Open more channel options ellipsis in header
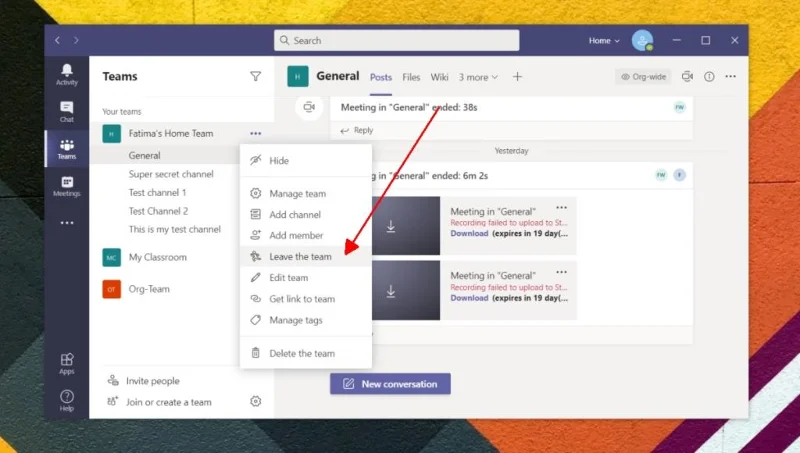Image resolution: width=800 pixels, height=453 pixels. tap(731, 77)
